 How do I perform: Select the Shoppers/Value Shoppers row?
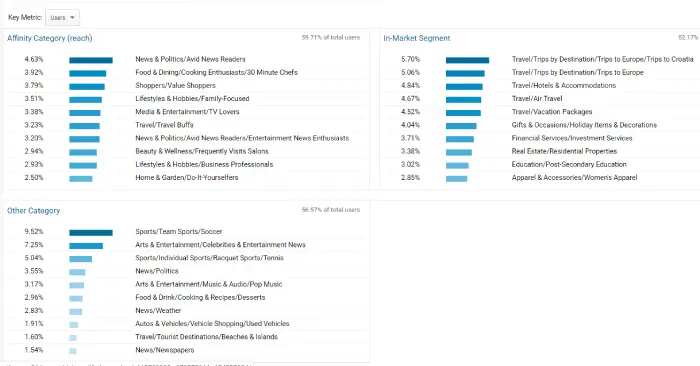pos(186,85)
